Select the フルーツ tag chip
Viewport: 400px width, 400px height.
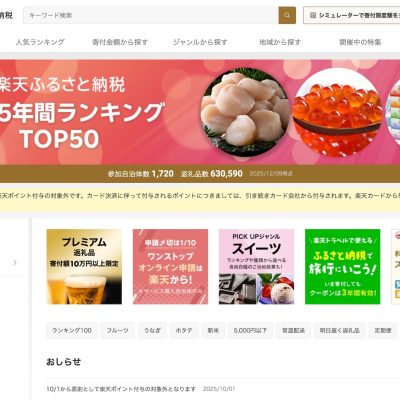click(117, 330)
